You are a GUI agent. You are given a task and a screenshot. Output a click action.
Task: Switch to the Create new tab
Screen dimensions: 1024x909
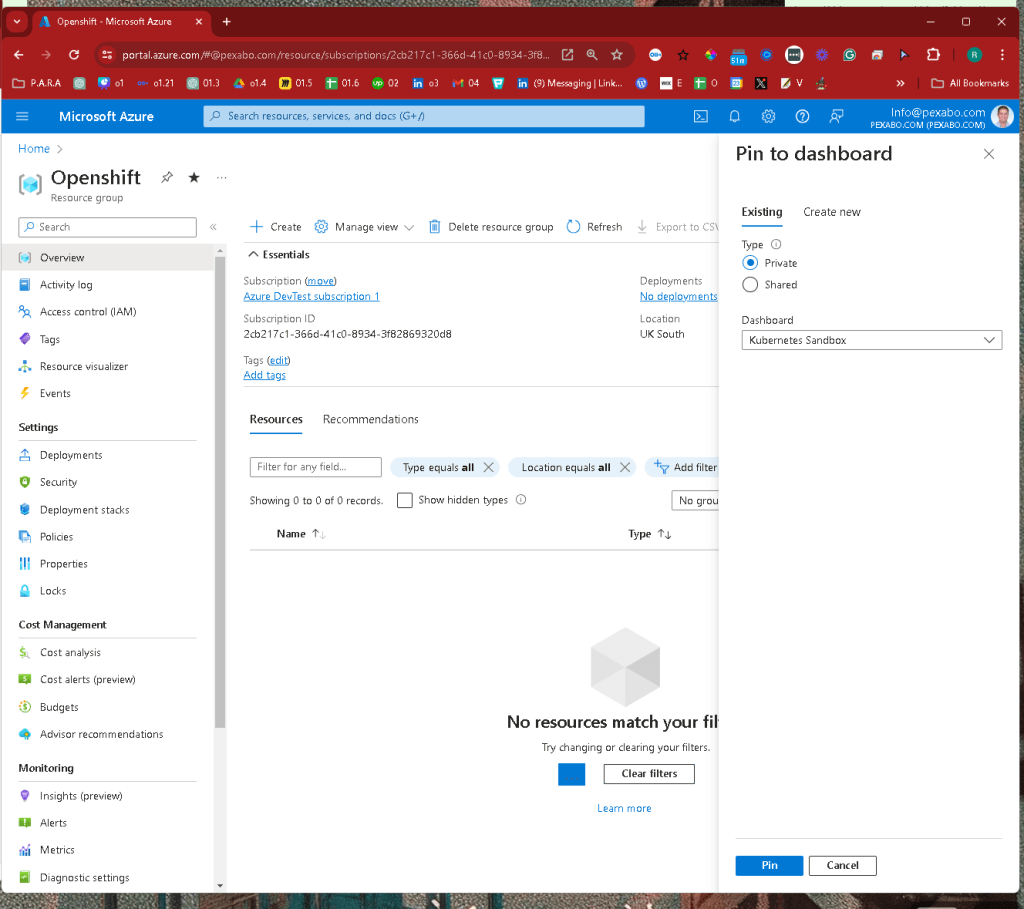click(x=831, y=212)
